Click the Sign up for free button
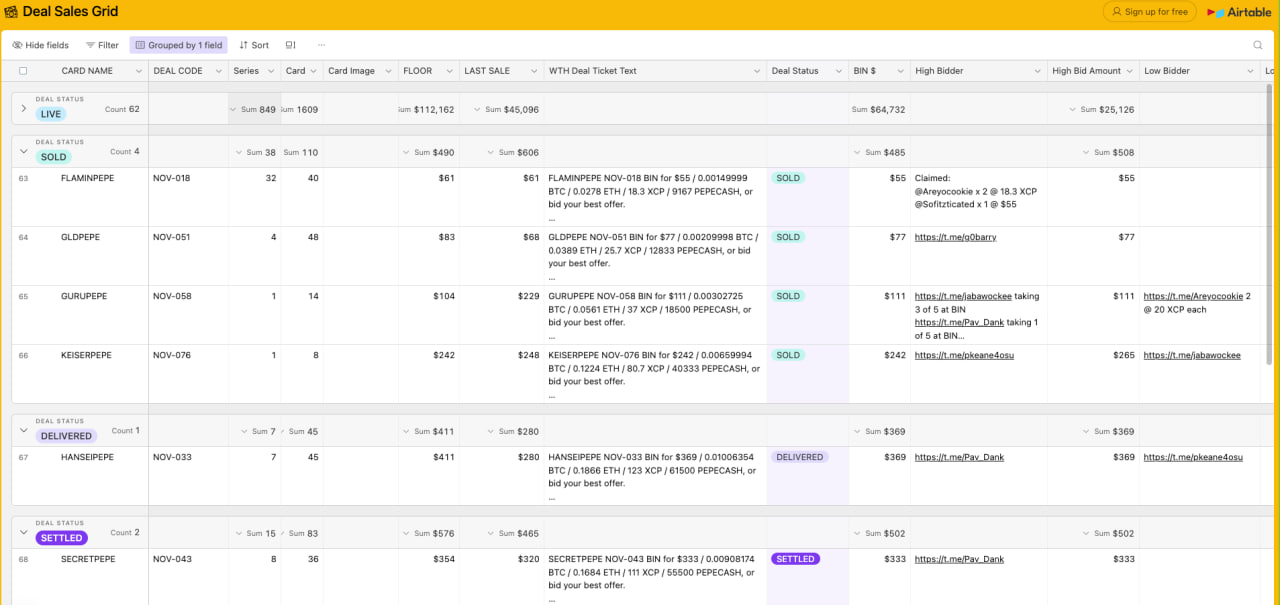The height and width of the screenshot is (605, 1280). (1149, 12)
